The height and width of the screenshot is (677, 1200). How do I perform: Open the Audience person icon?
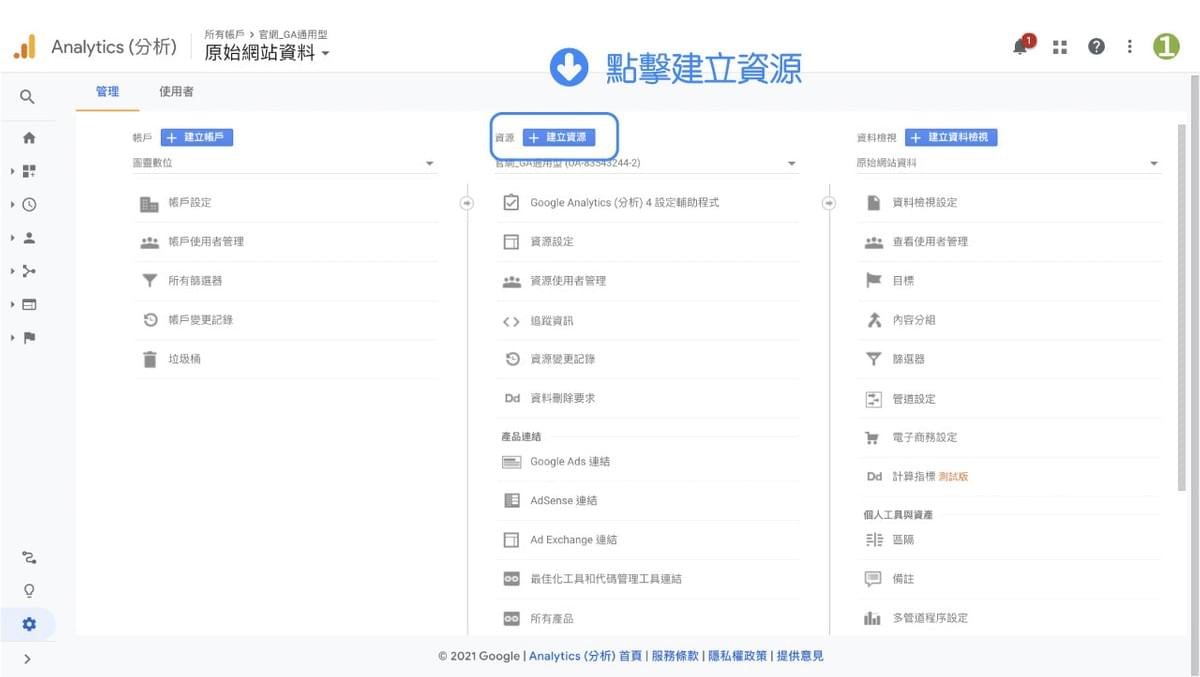29,238
